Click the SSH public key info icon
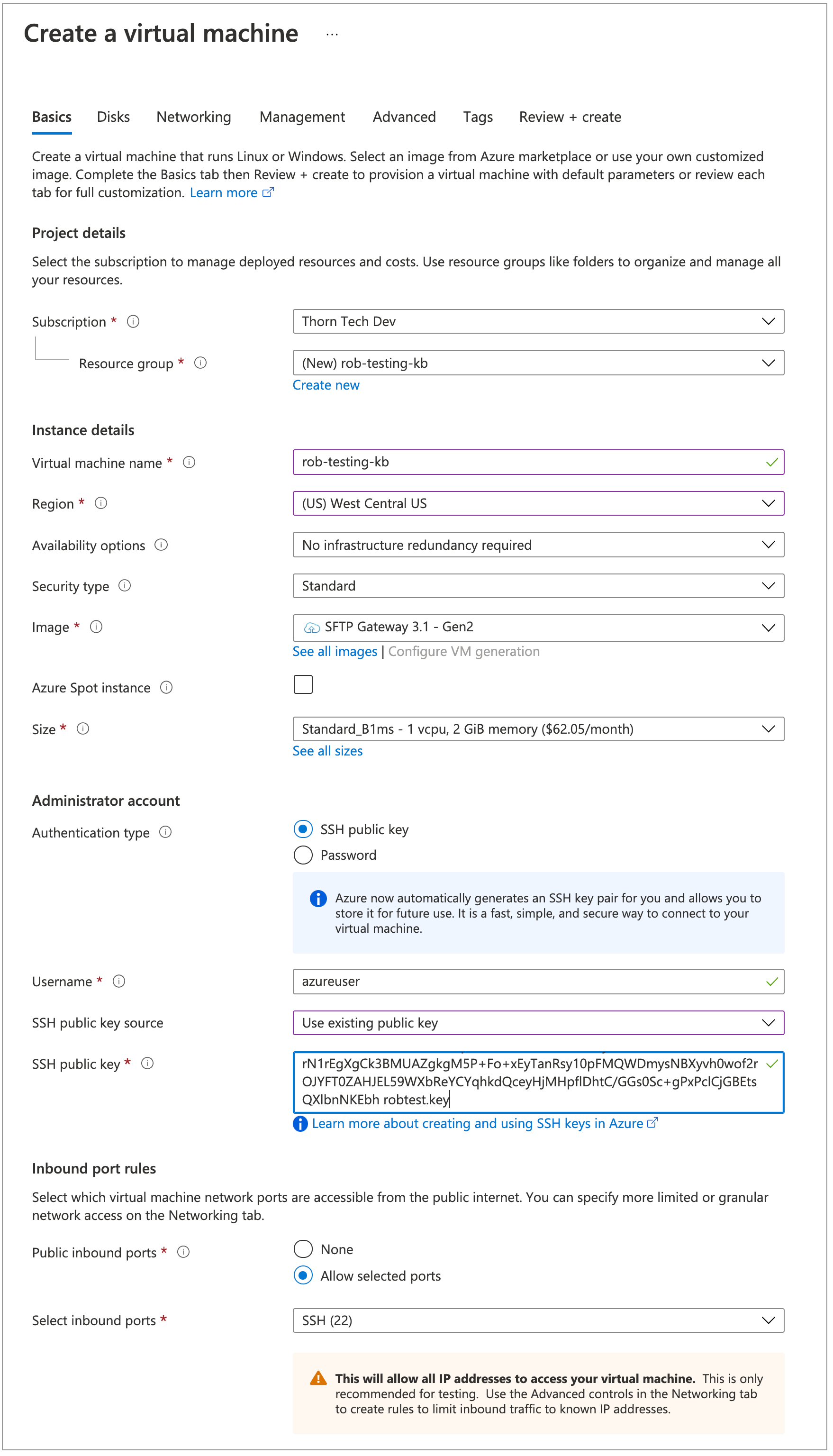 point(147,1064)
